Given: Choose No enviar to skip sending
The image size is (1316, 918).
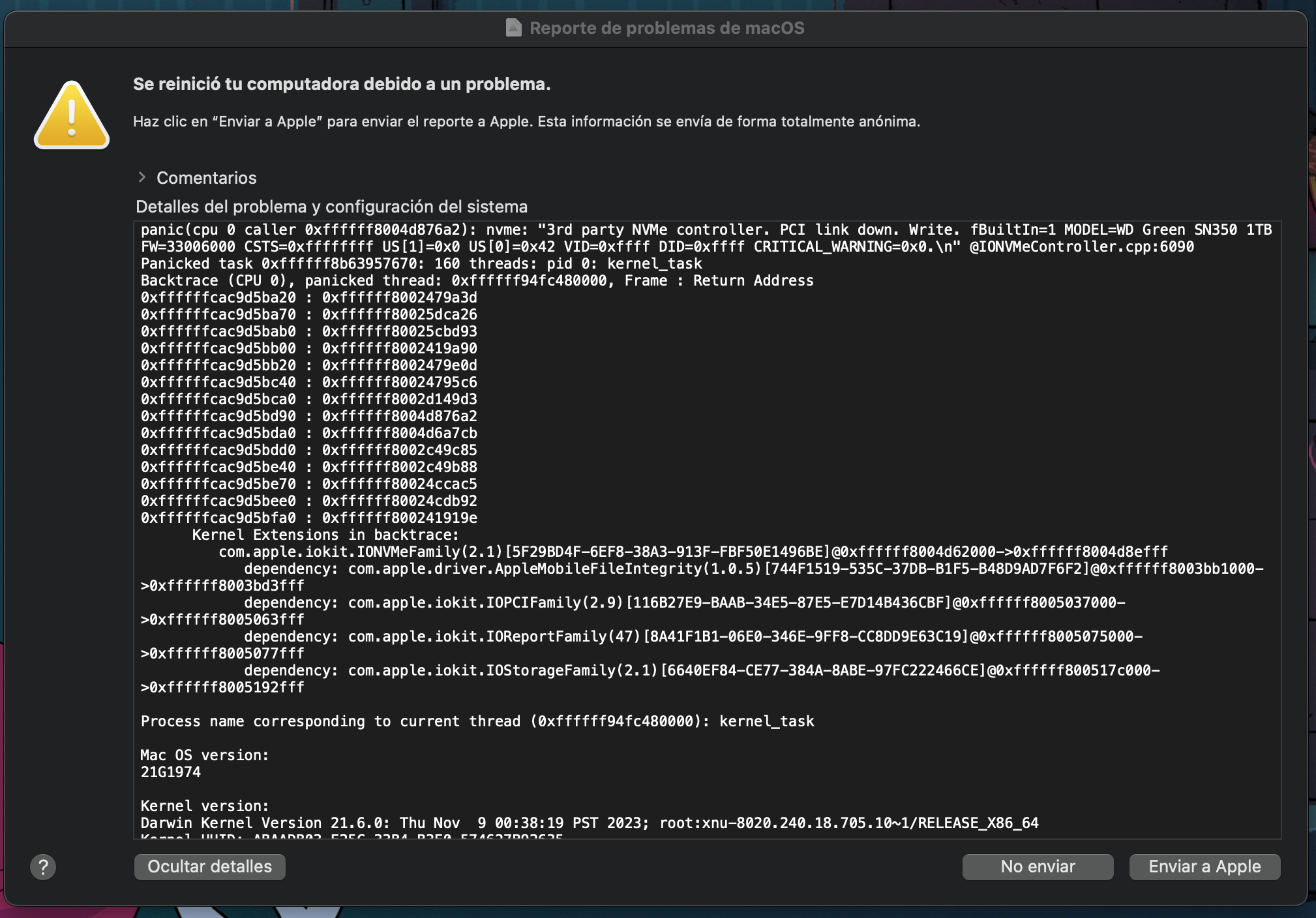Looking at the screenshot, I should pos(1037,866).
